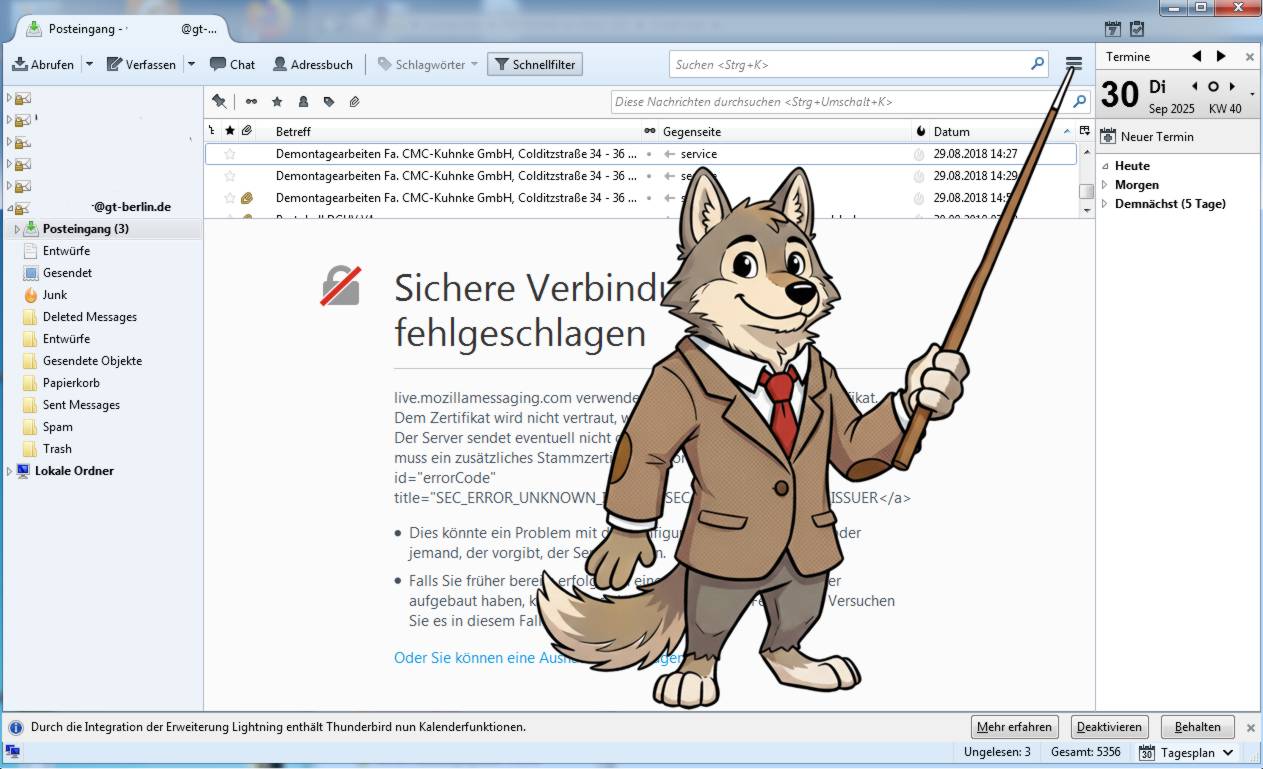Toggle the Schnellfilter bar button

coord(535,64)
